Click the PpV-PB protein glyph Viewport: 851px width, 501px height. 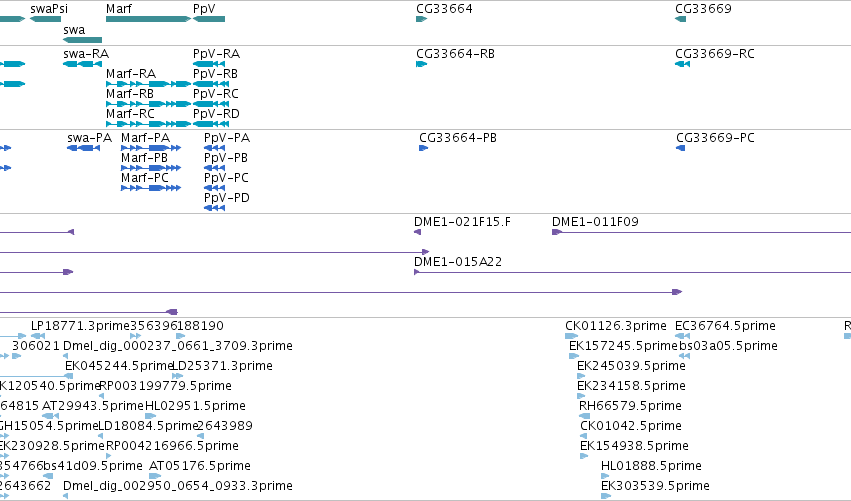click(x=214, y=168)
